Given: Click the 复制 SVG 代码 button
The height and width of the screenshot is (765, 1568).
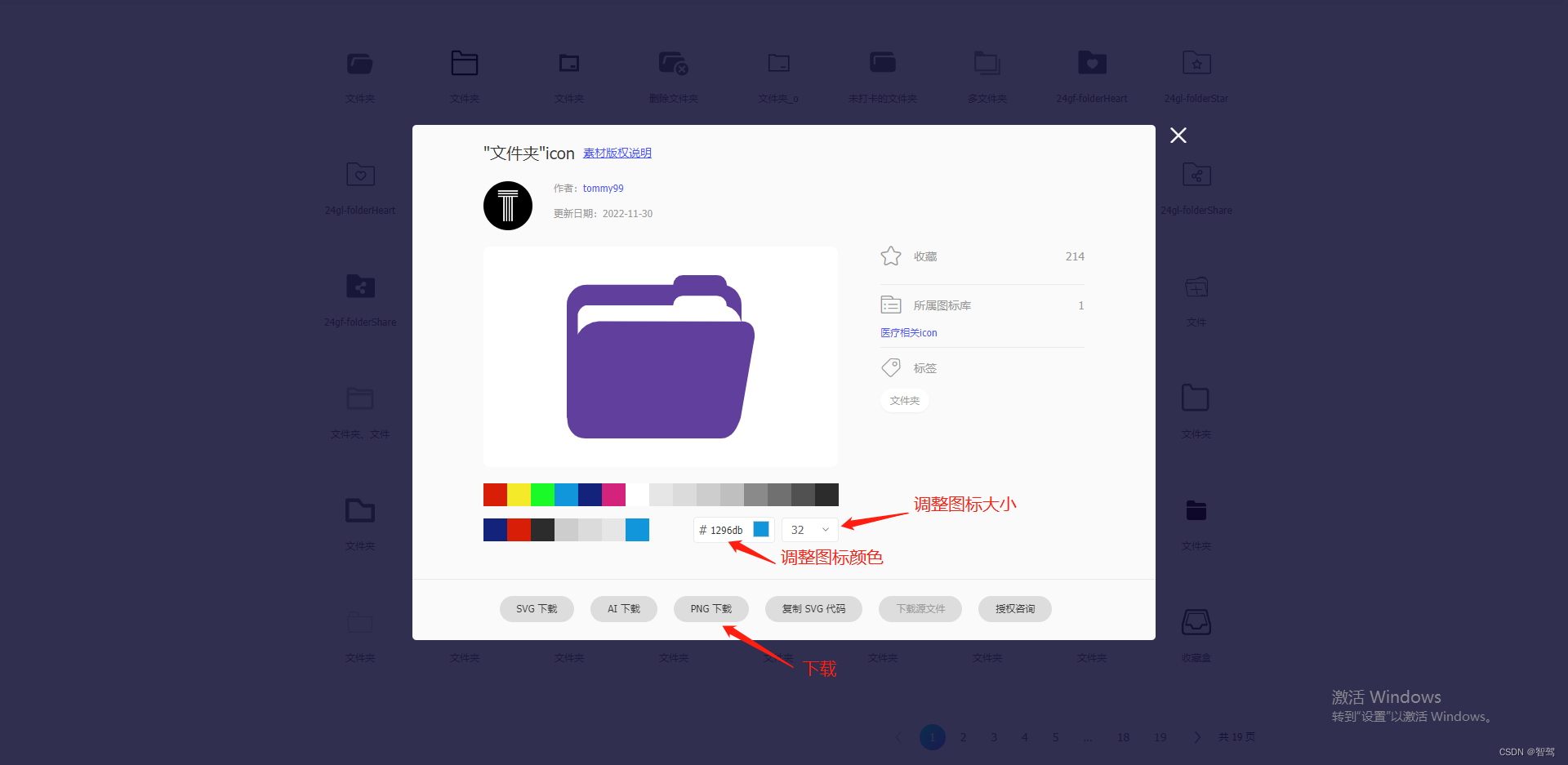Looking at the screenshot, I should coord(813,609).
